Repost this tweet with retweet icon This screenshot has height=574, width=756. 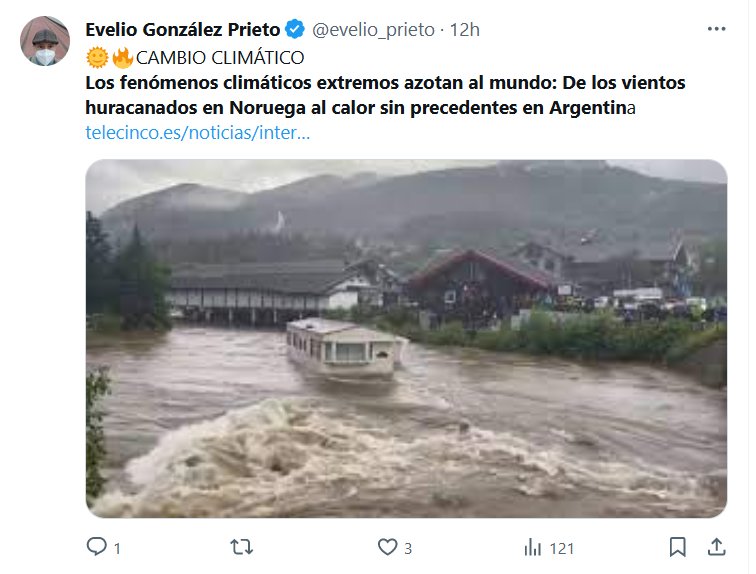coord(242,547)
